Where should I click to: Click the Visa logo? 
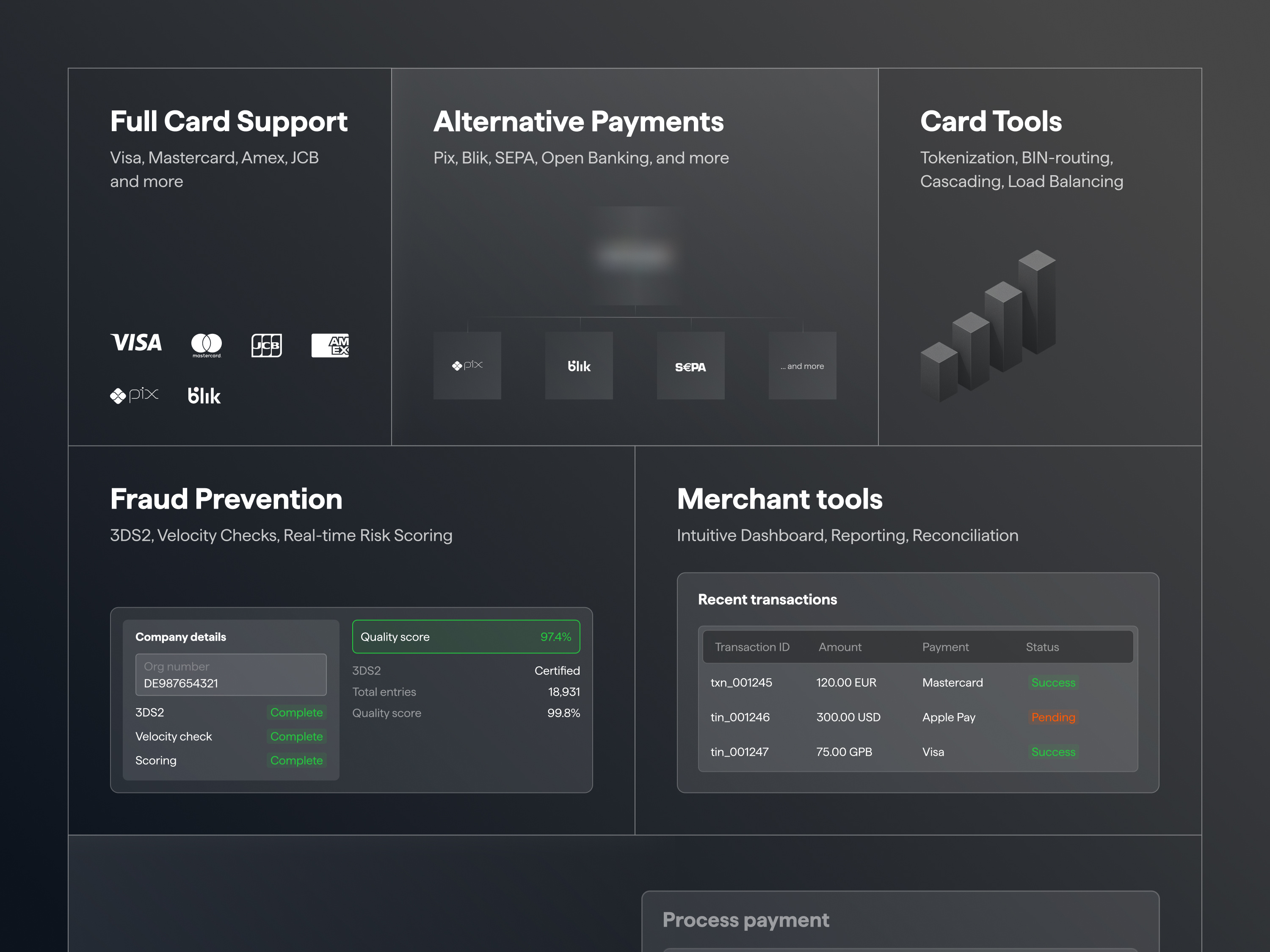click(x=136, y=343)
